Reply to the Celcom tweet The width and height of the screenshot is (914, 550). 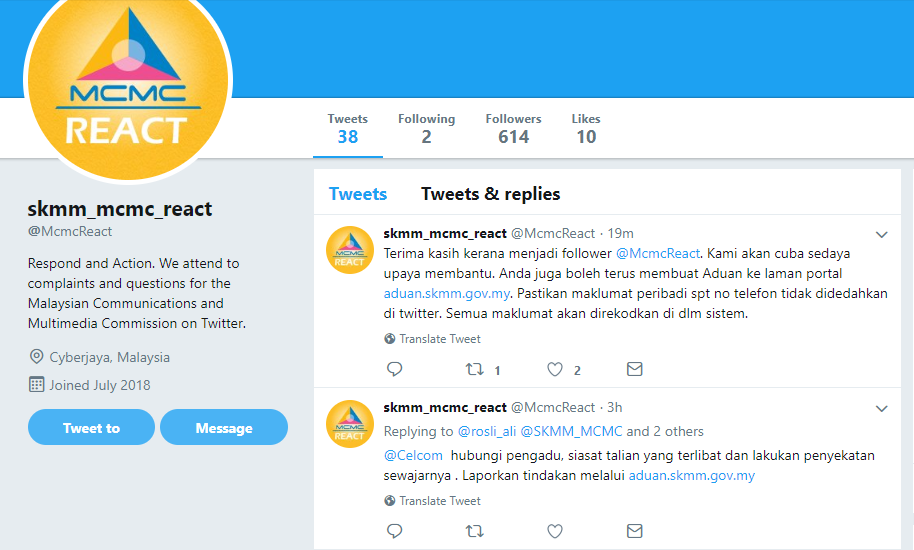click(394, 531)
